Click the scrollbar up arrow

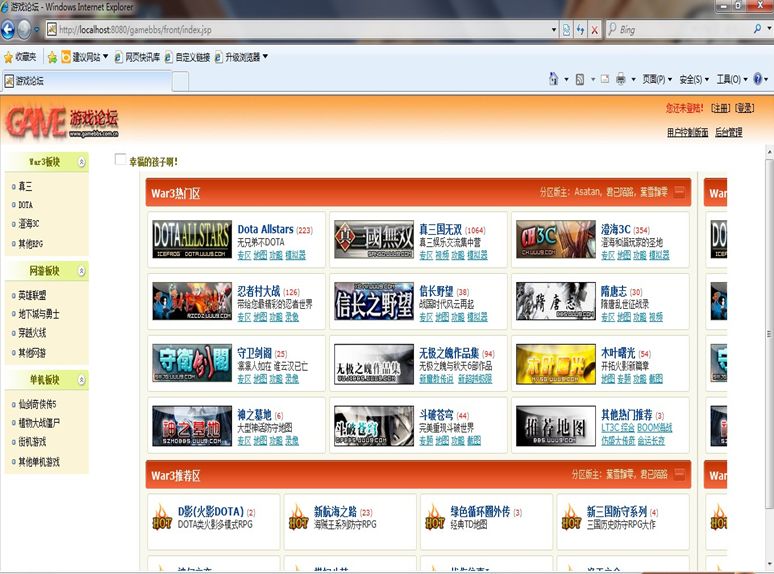tap(769, 152)
